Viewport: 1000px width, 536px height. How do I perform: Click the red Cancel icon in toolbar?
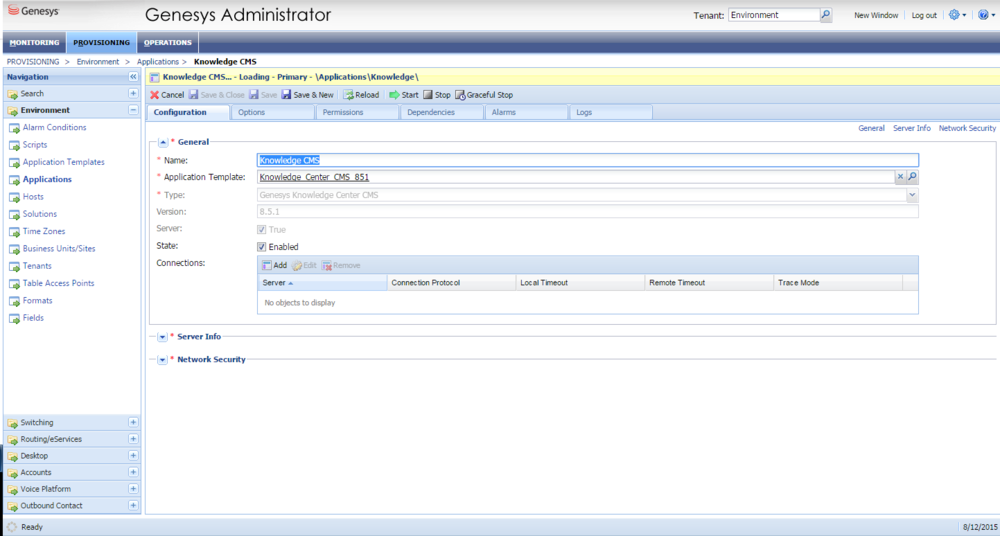(154, 95)
